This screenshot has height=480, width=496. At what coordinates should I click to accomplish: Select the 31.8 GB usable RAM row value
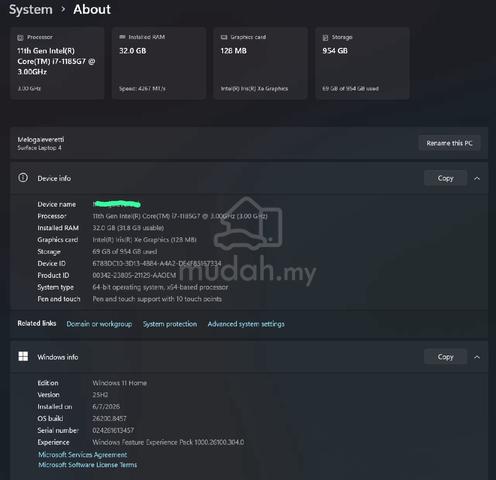(x=128, y=228)
